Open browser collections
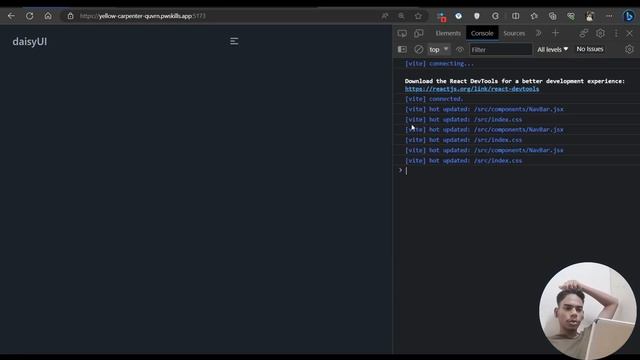This screenshot has height=360, width=640. click(x=553, y=16)
